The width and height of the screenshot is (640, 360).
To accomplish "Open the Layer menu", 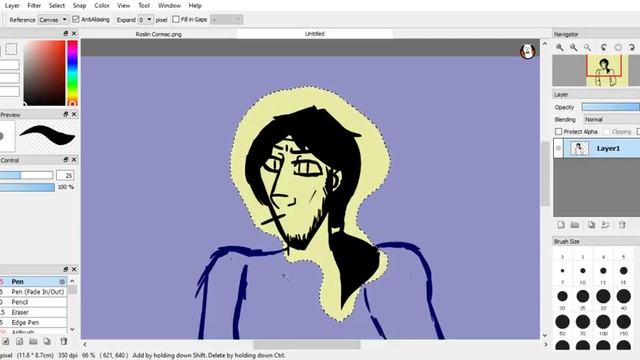I will click(x=12, y=6).
